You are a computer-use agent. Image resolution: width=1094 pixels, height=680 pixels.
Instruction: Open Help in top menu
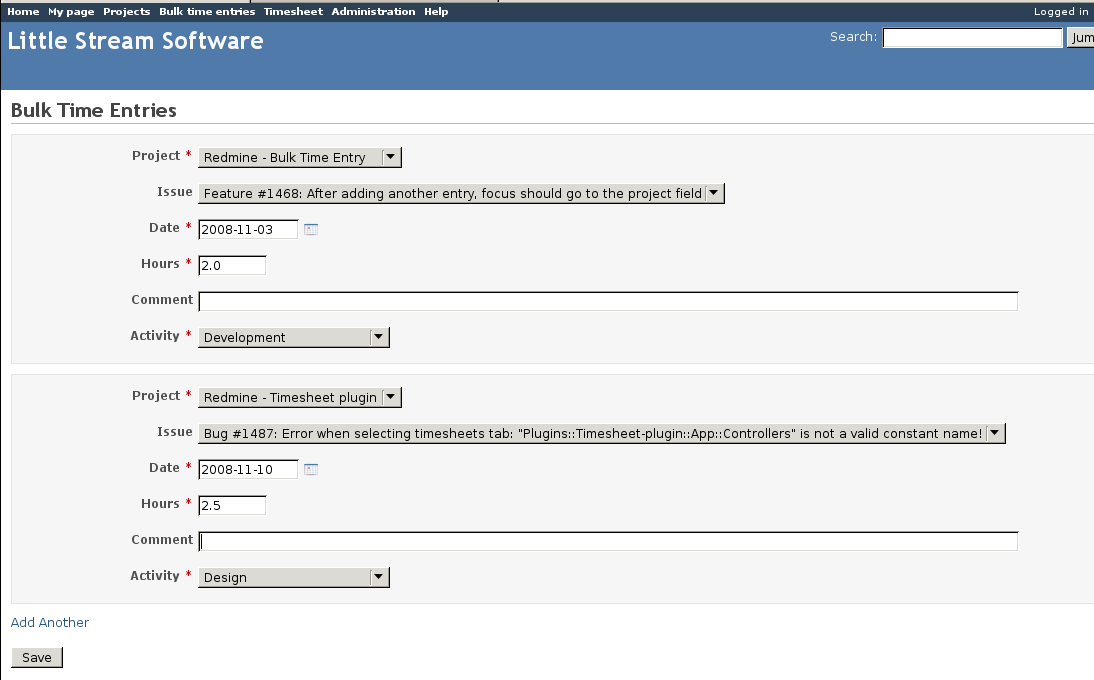pos(436,11)
